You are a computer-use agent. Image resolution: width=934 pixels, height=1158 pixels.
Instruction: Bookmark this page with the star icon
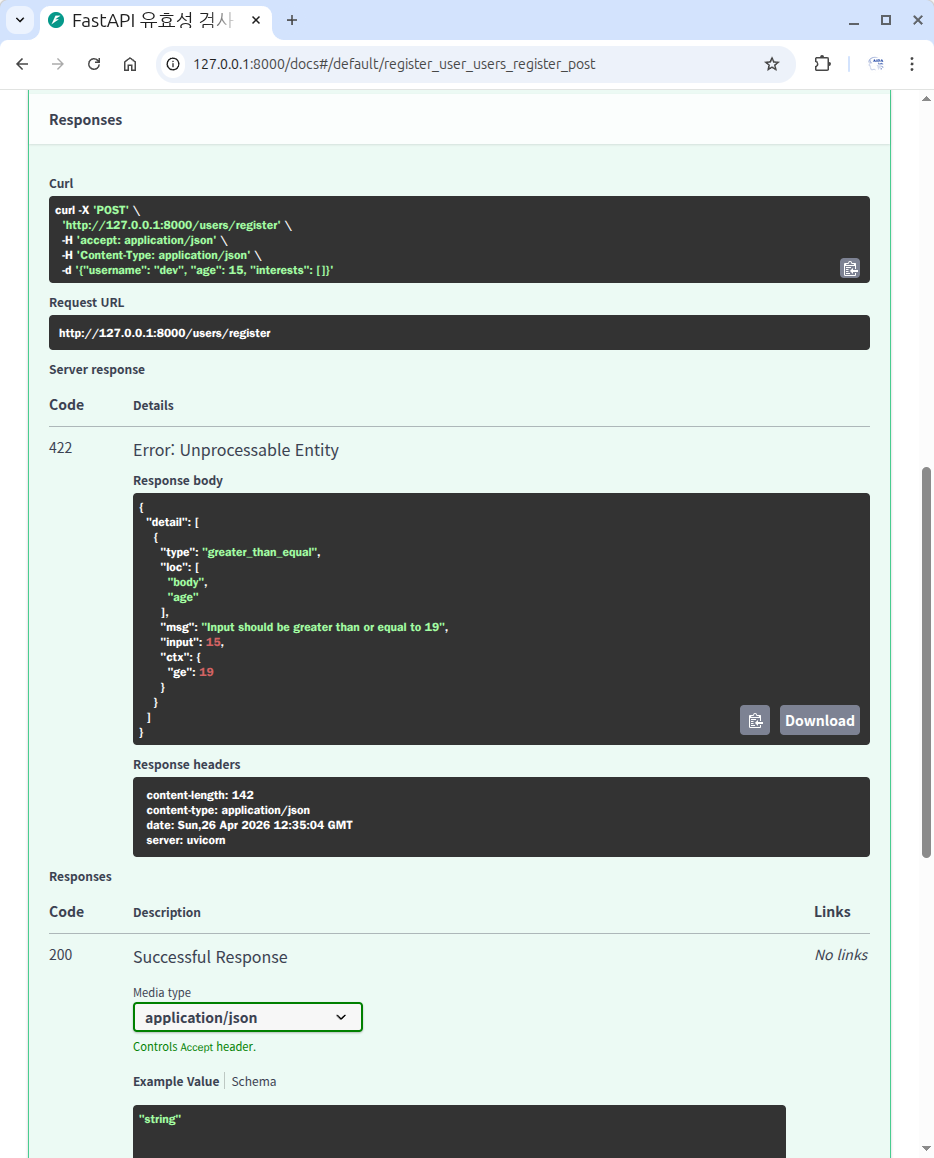772,64
